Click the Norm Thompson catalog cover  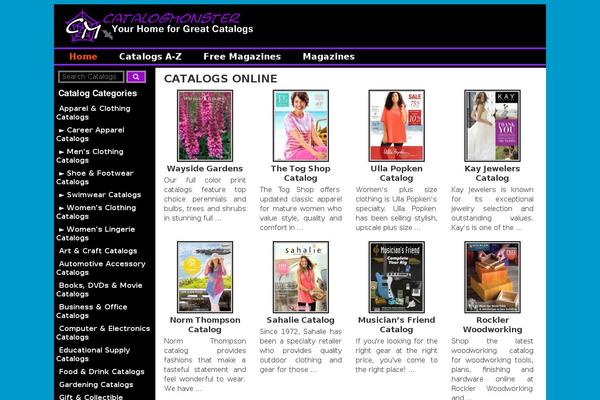[205, 277]
